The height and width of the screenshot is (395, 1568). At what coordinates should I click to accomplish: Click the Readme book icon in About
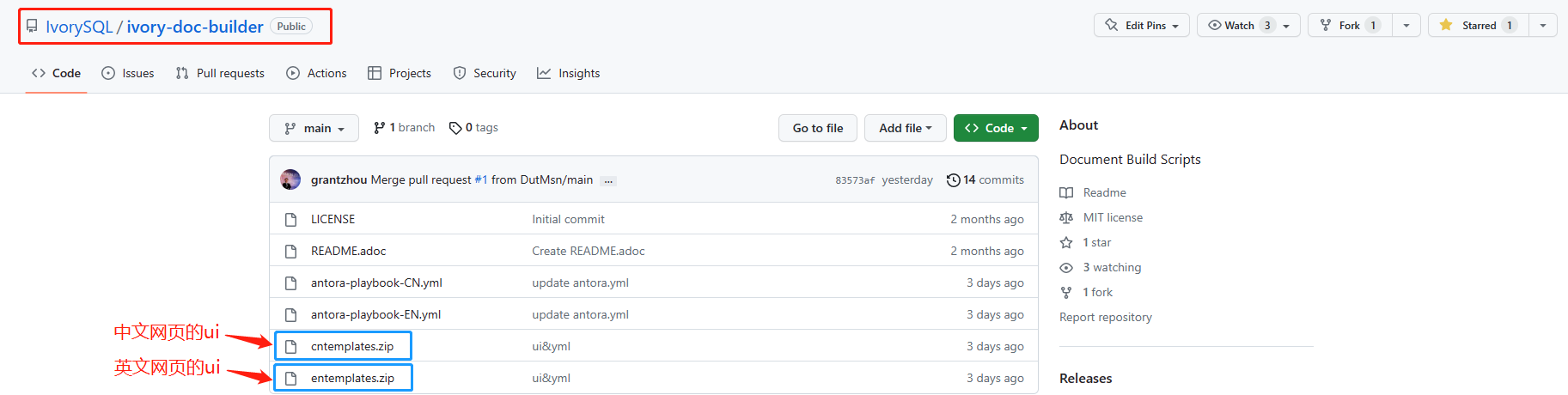[x=1066, y=193]
